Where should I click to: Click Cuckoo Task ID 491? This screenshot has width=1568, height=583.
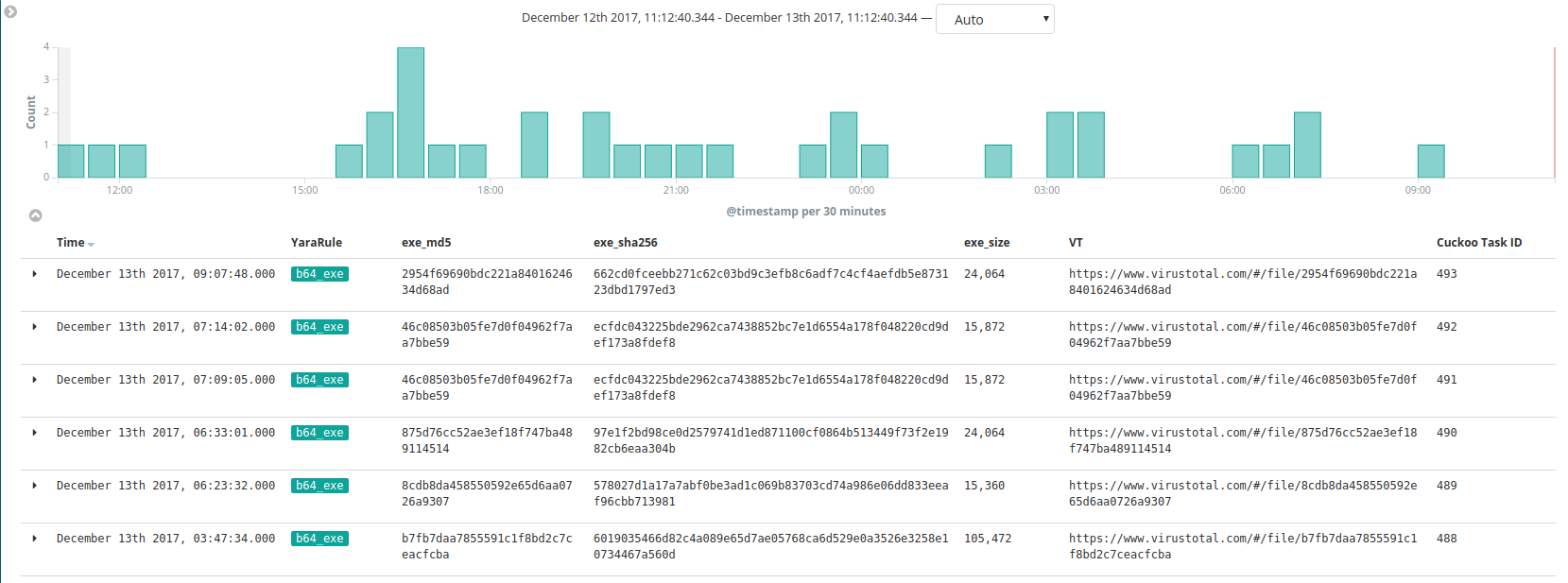tap(1446, 380)
